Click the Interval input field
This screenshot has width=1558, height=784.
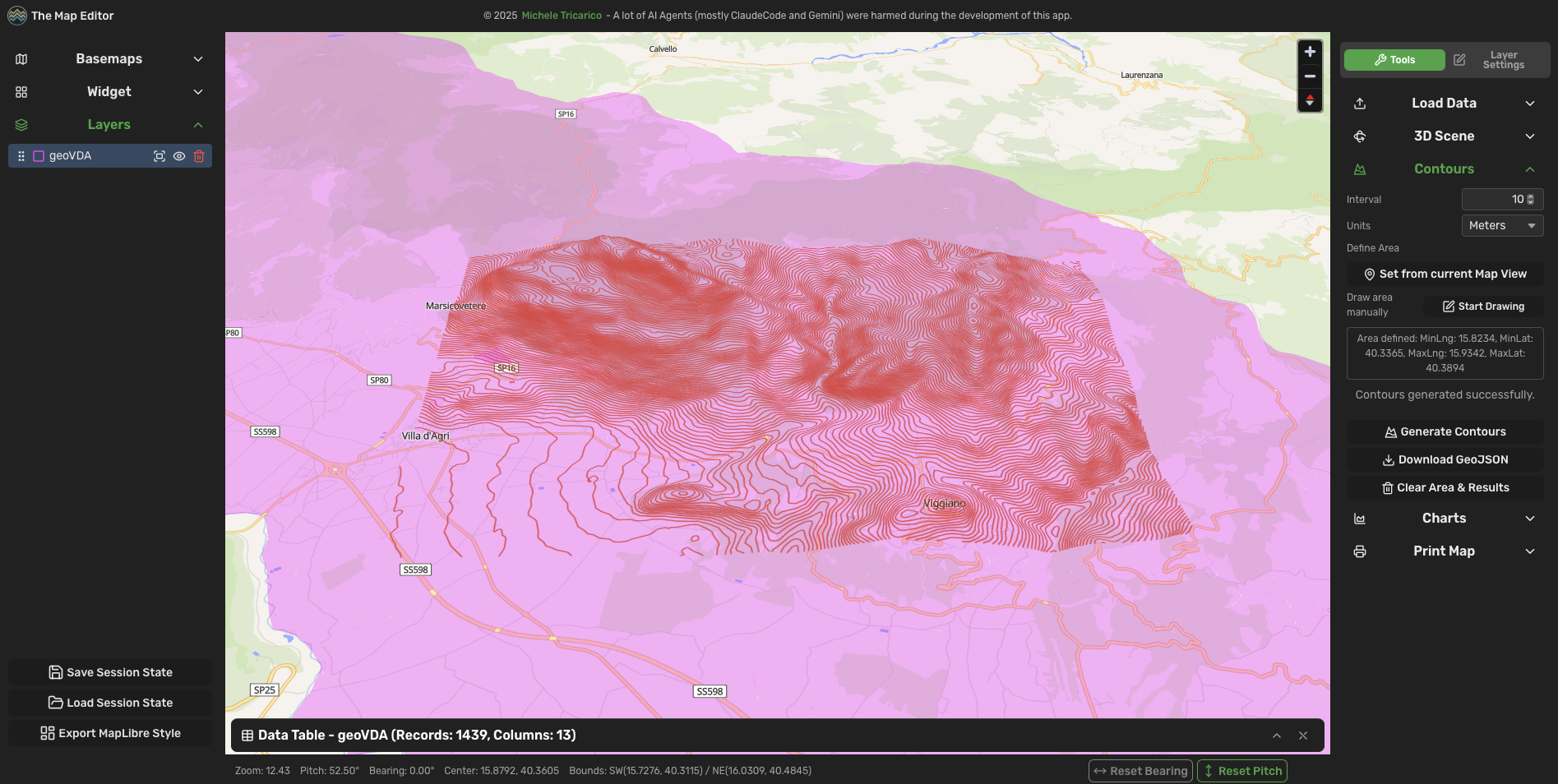pos(1500,199)
